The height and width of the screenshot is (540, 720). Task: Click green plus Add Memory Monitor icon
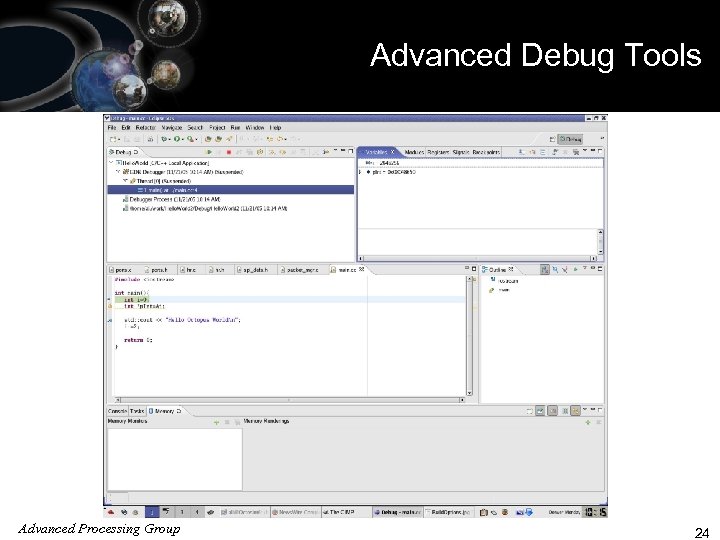coord(216,422)
